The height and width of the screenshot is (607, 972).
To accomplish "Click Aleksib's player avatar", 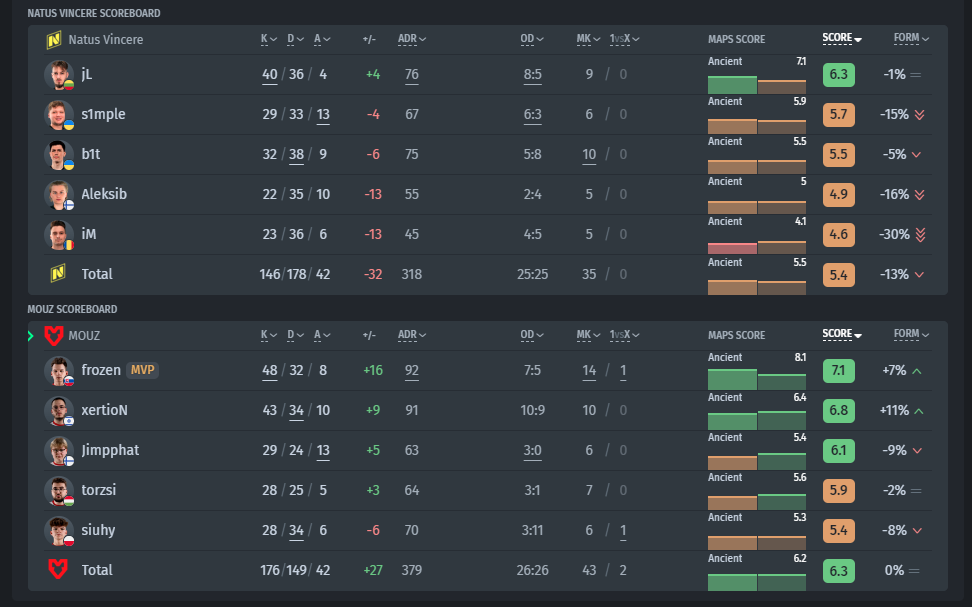I will click(59, 195).
